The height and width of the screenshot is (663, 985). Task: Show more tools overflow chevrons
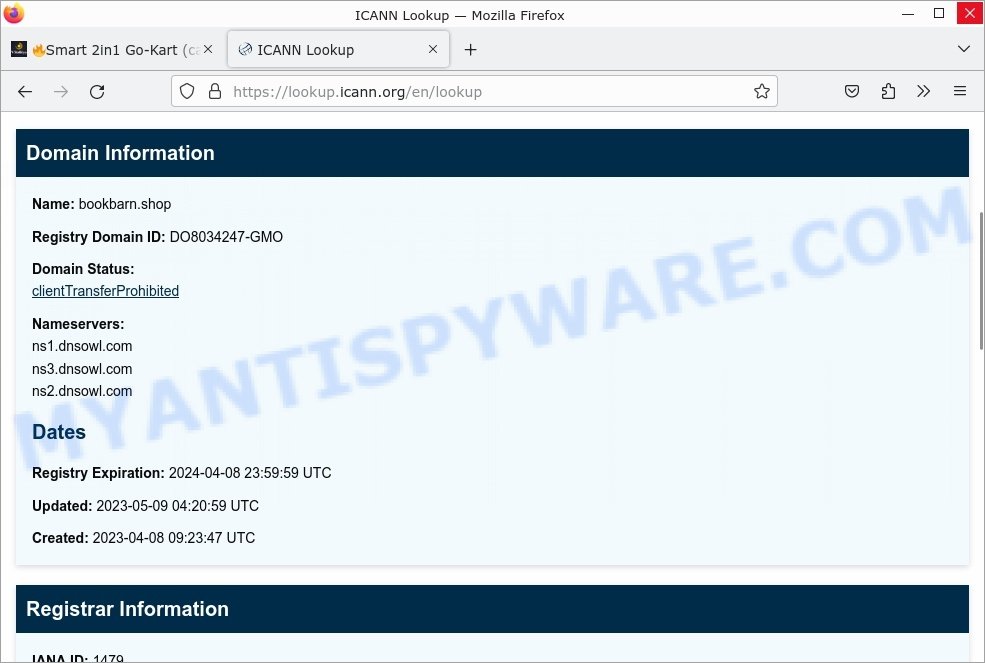click(x=923, y=92)
